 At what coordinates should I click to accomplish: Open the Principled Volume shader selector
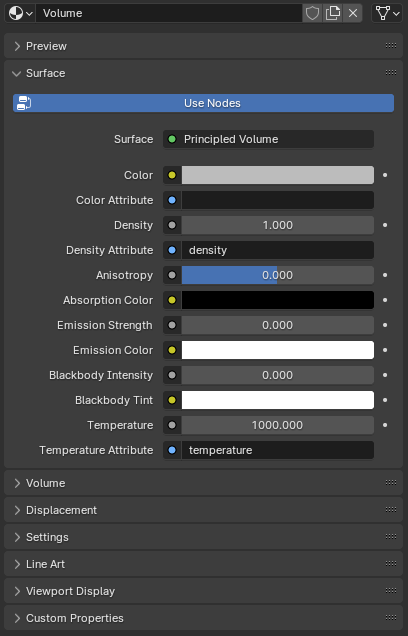pos(268,139)
